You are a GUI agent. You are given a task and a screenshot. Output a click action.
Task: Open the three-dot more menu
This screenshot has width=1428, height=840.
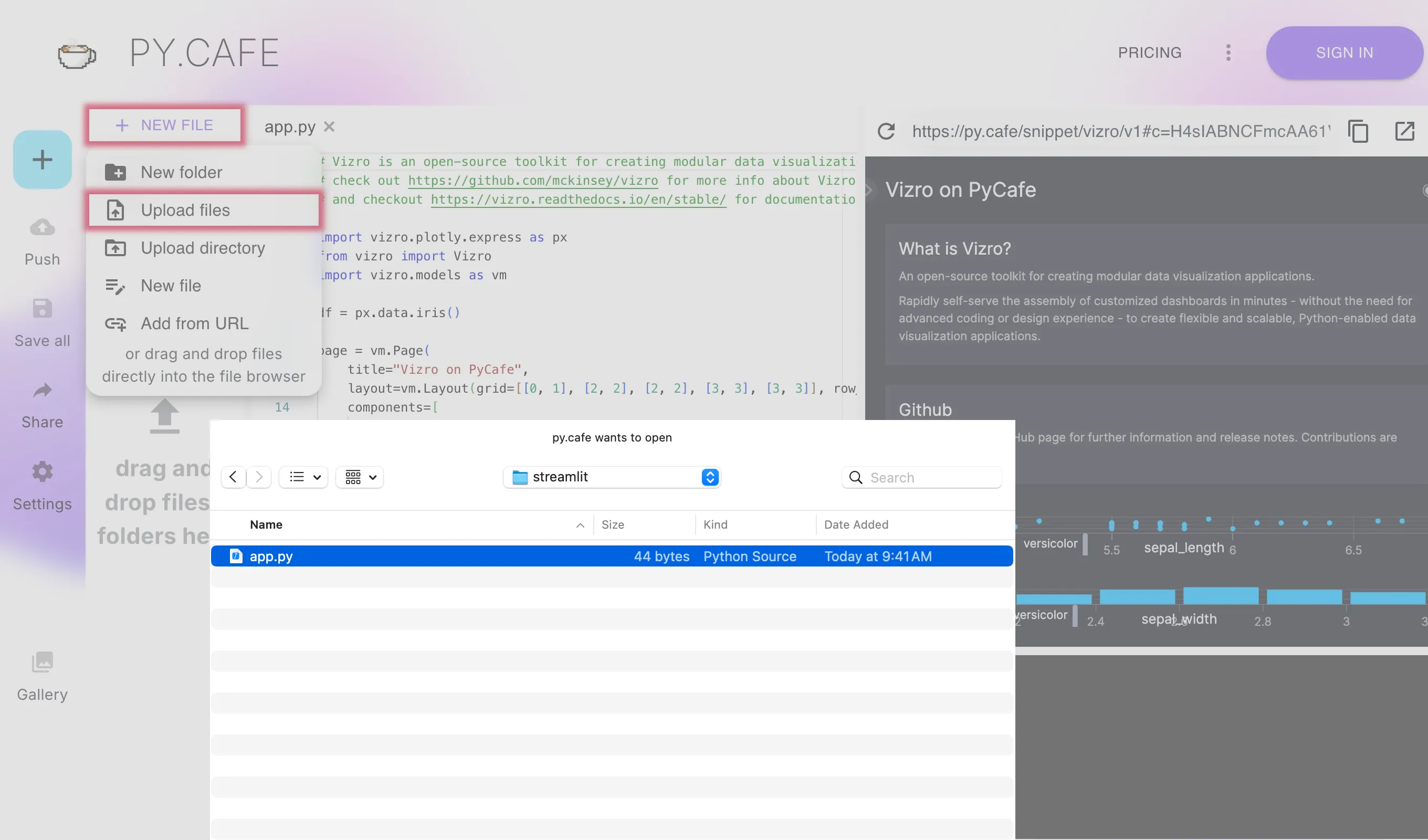(1228, 52)
